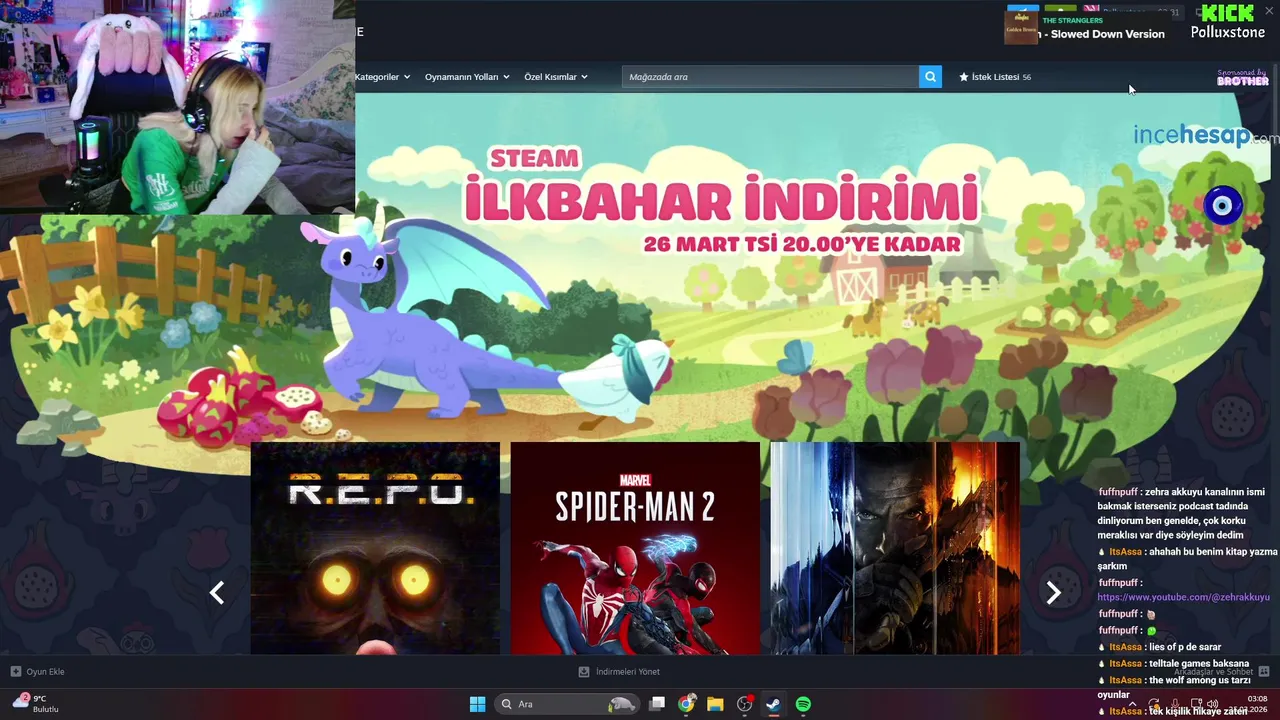Open the round app icon with red badge
1280x720 pixels.
pyautogui.click(x=744, y=704)
